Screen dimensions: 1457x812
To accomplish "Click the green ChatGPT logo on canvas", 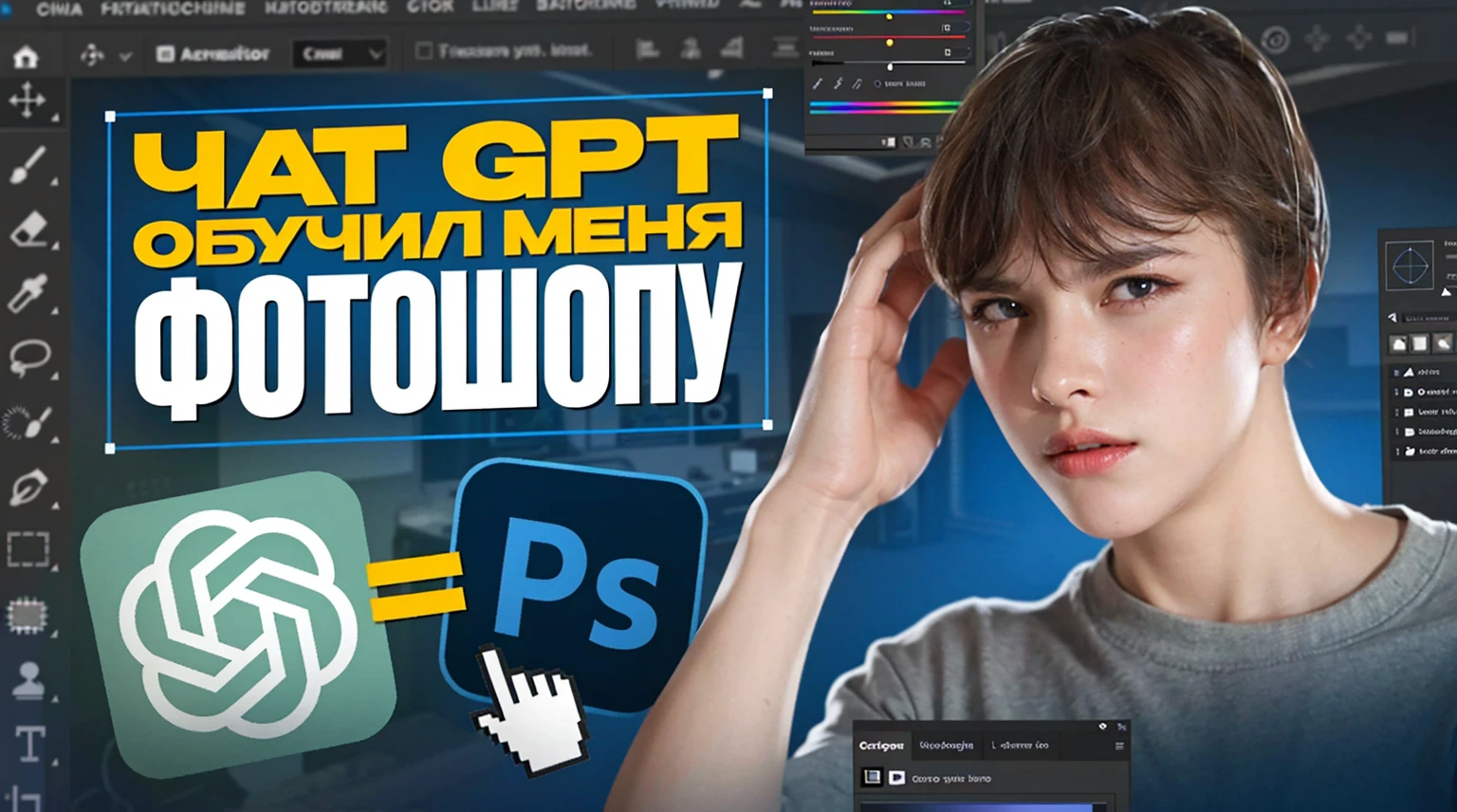I will (x=237, y=623).
